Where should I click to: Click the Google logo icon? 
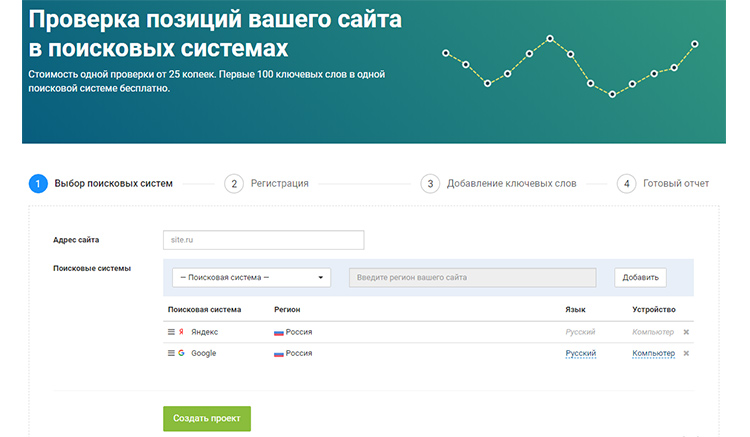(x=181, y=353)
